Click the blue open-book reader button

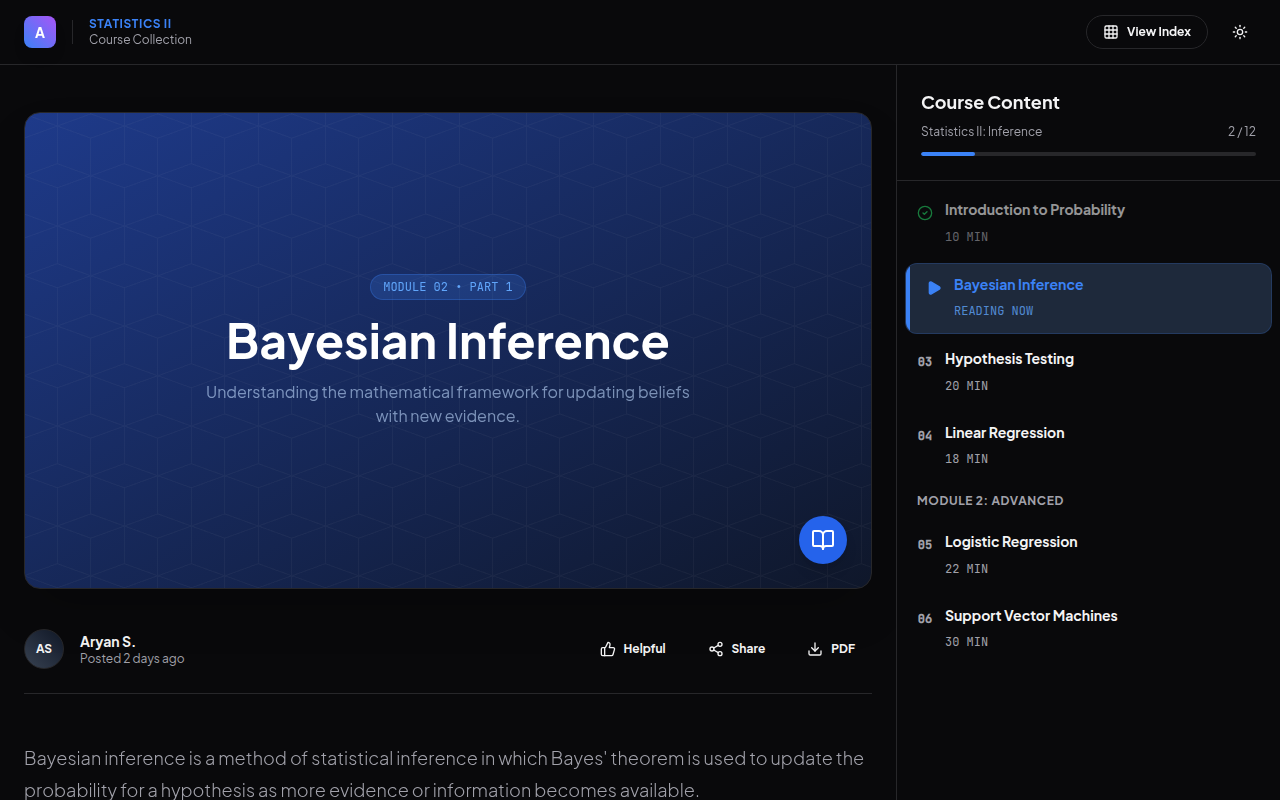coord(823,540)
